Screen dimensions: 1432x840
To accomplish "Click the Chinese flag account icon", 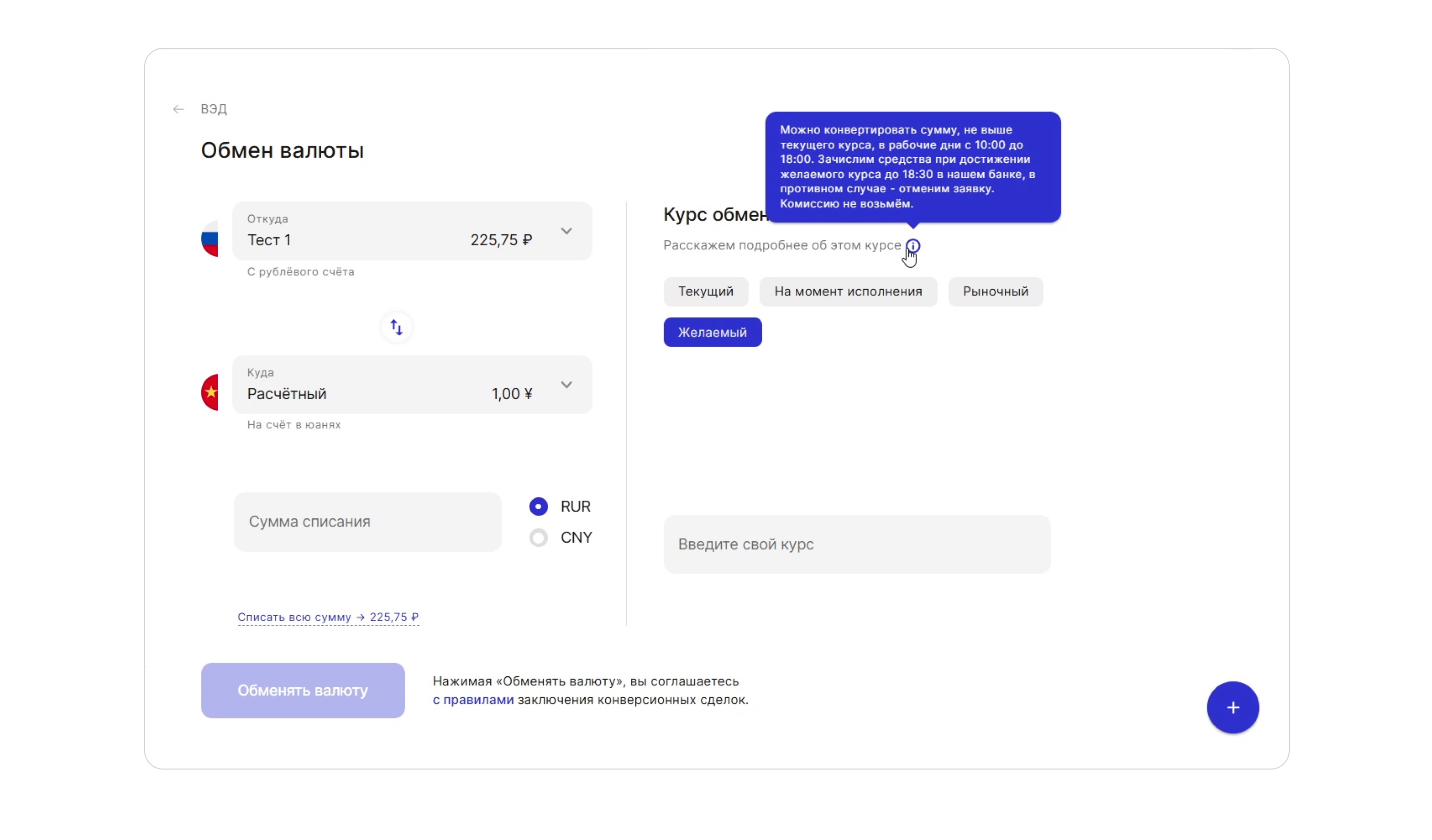I will (210, 392).
